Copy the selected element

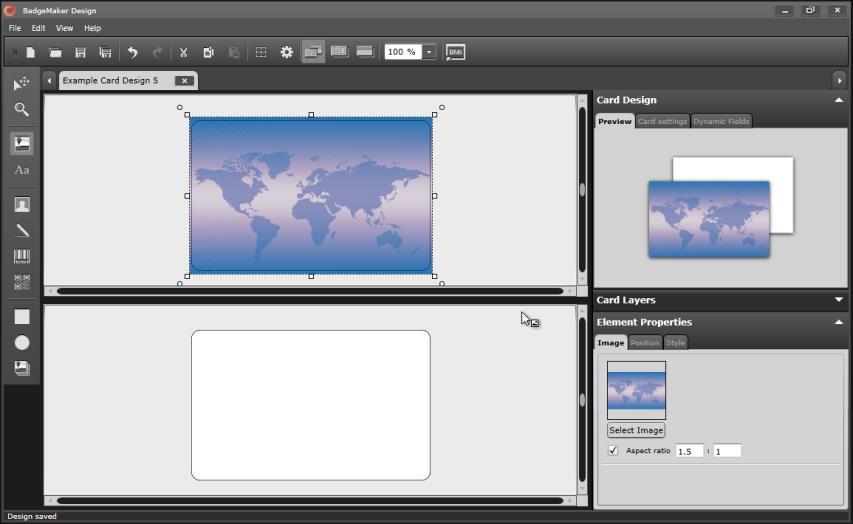(208, 52)
